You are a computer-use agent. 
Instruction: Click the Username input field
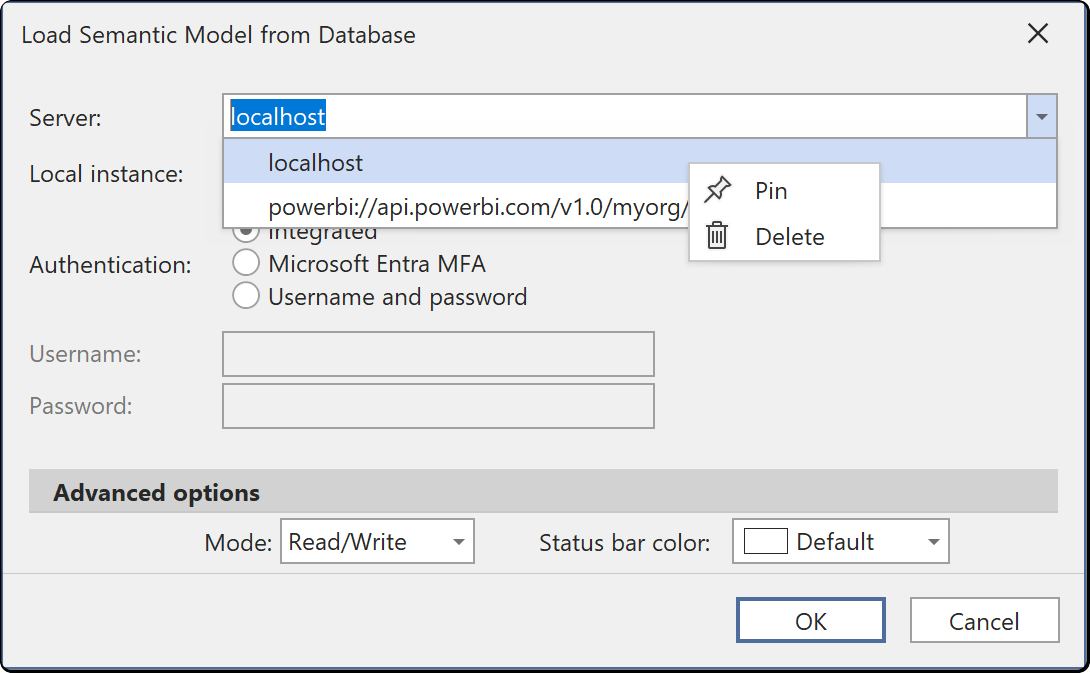[438, 354]
